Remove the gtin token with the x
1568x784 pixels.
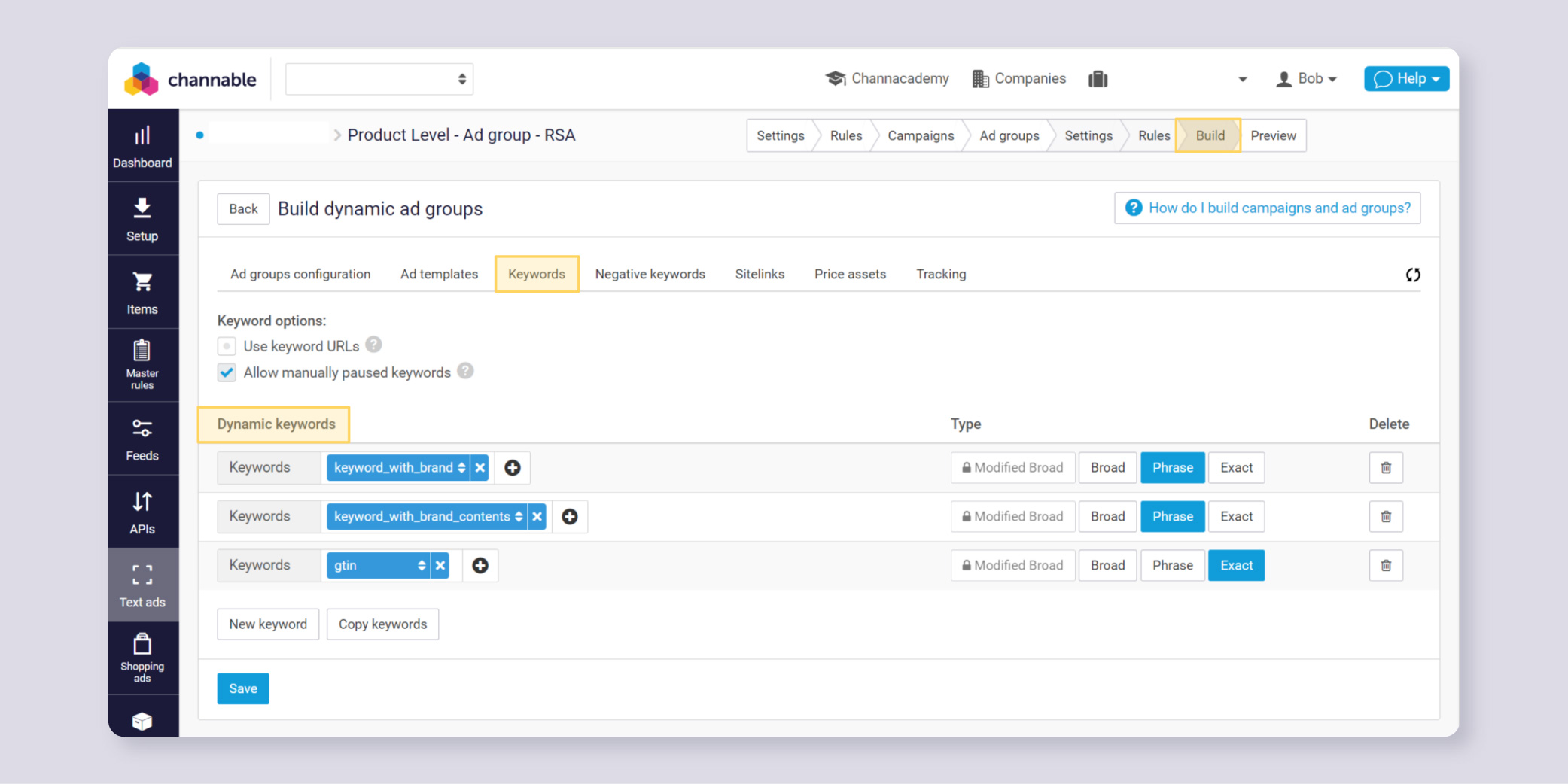tap(440, 565)
